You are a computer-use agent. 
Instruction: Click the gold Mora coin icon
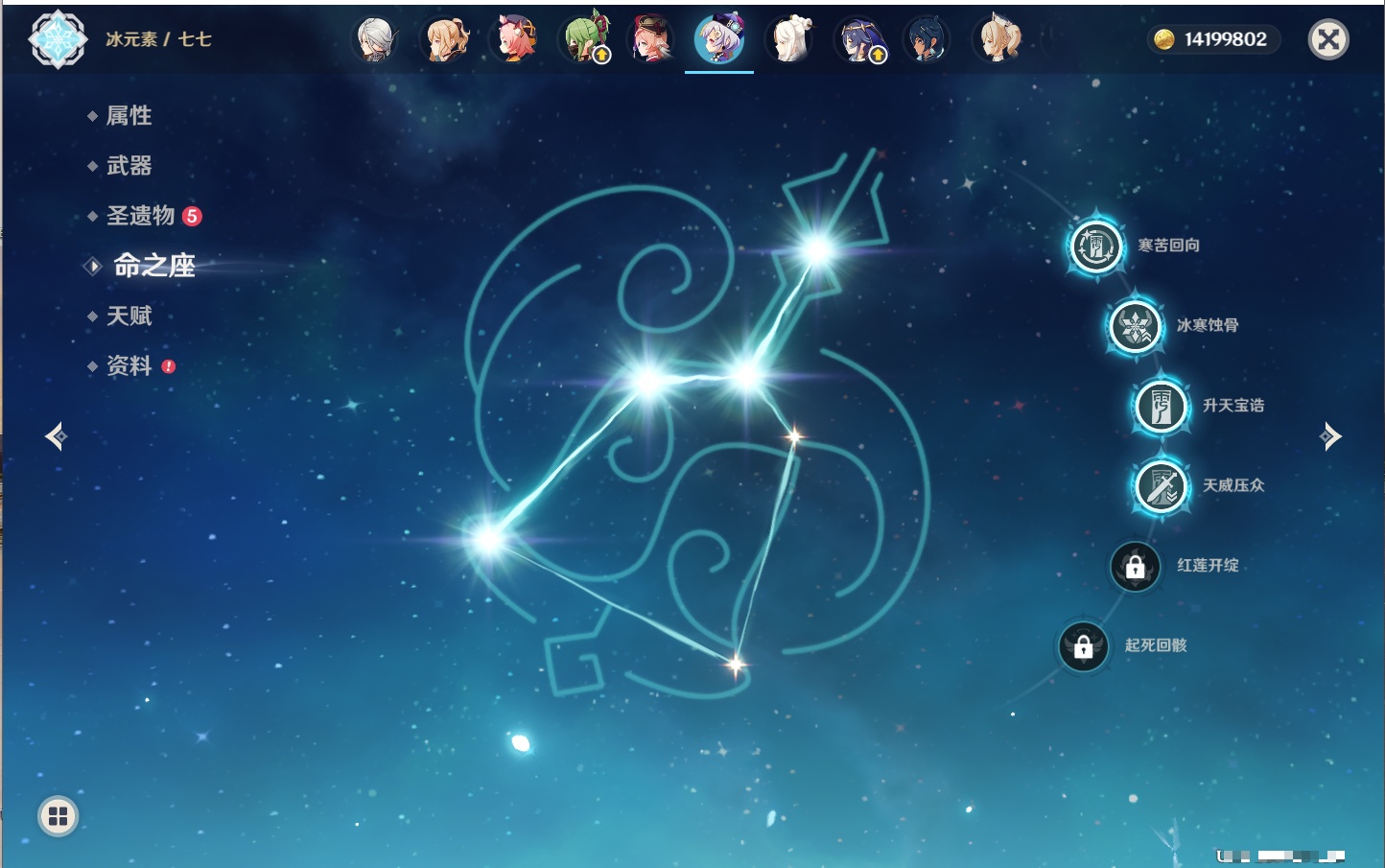[1164, 39]
